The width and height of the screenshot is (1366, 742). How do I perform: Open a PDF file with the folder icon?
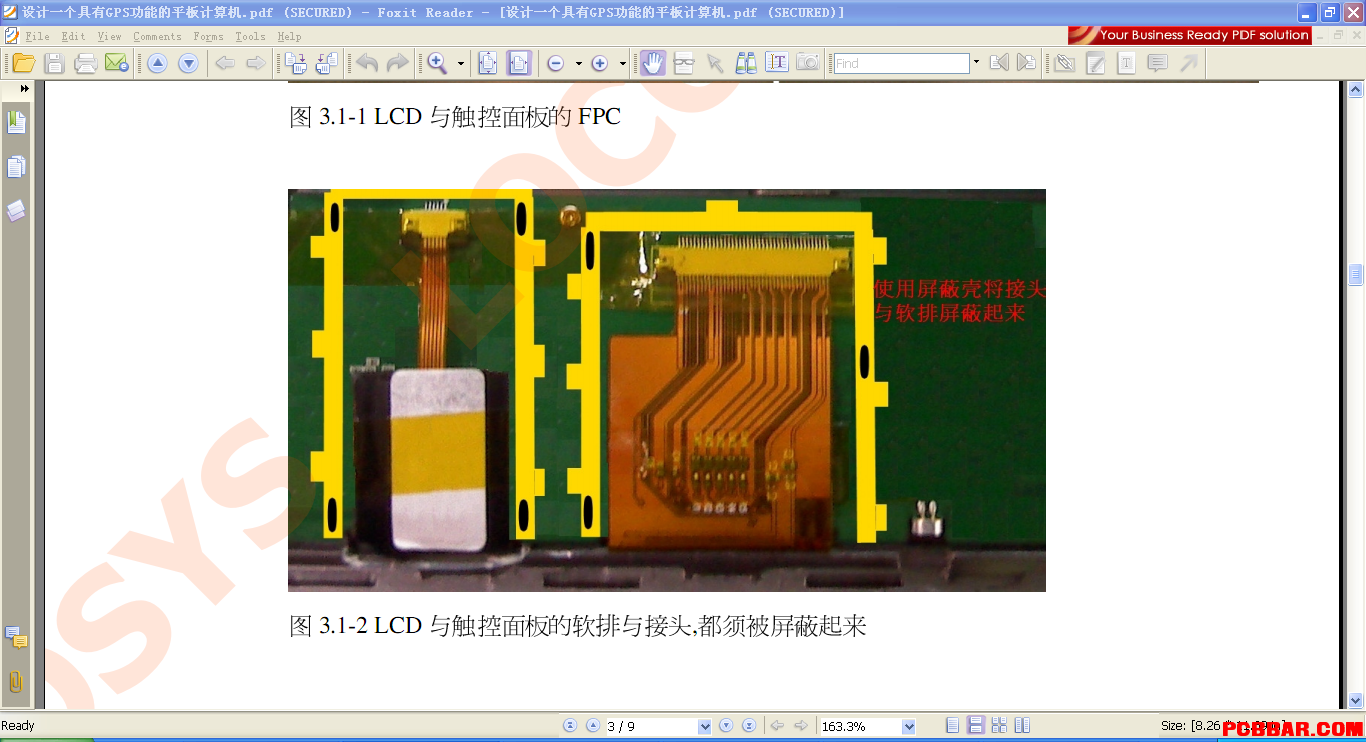click(24, 63)
